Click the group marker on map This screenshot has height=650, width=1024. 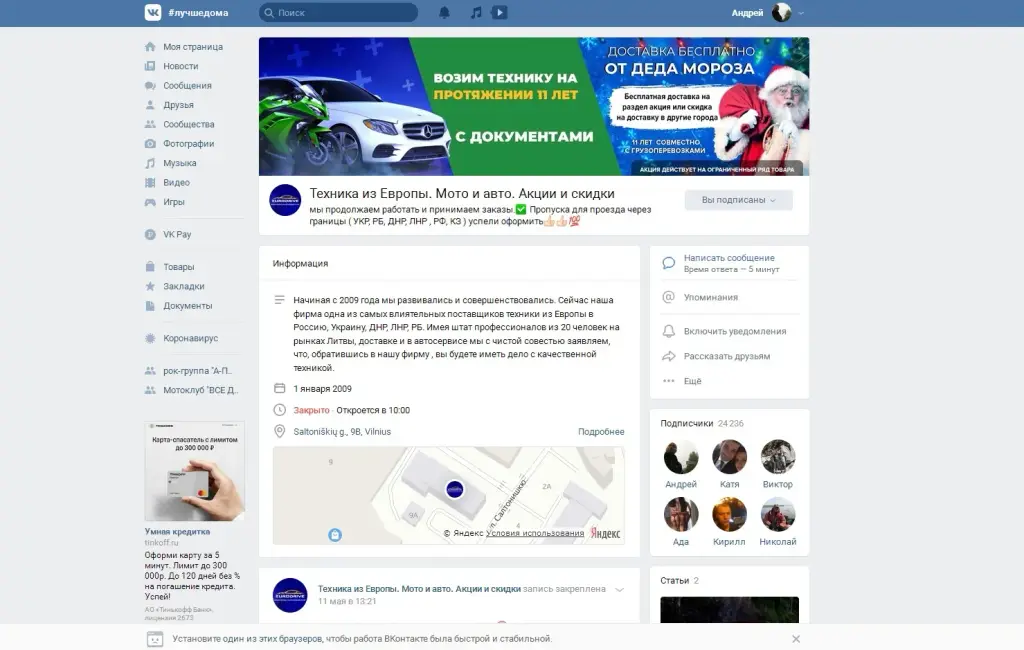(455, 489)
